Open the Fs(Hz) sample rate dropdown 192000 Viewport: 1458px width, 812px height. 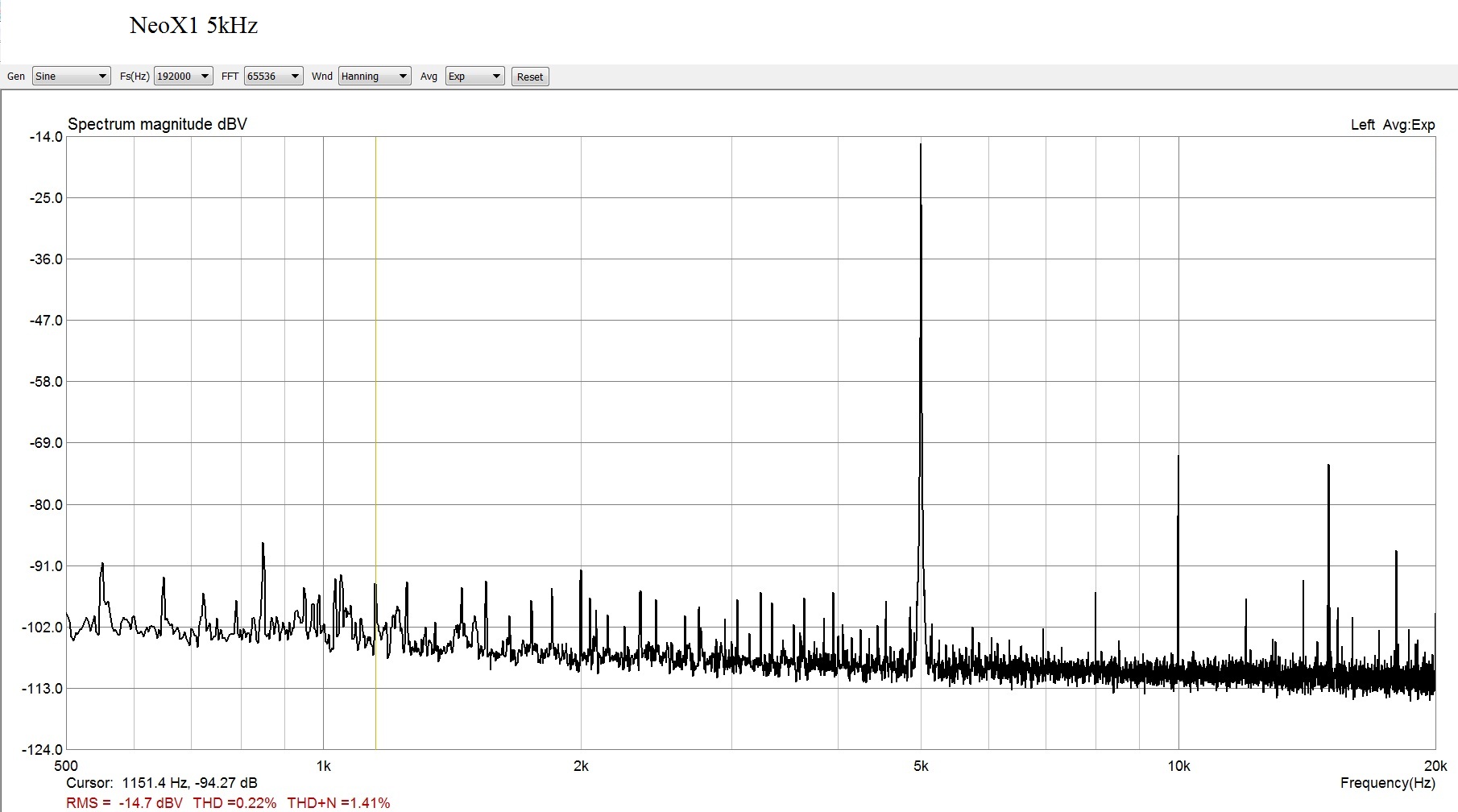(x=183, y=77)
